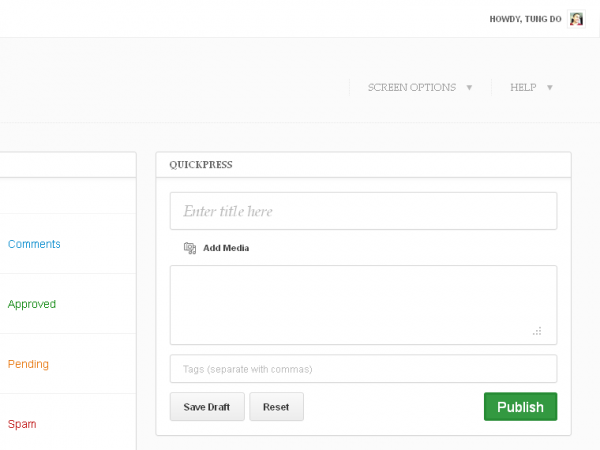Click the textarea resize handle
The width and height of the screenshot is (600, 450).
click(x=537, y=331)
